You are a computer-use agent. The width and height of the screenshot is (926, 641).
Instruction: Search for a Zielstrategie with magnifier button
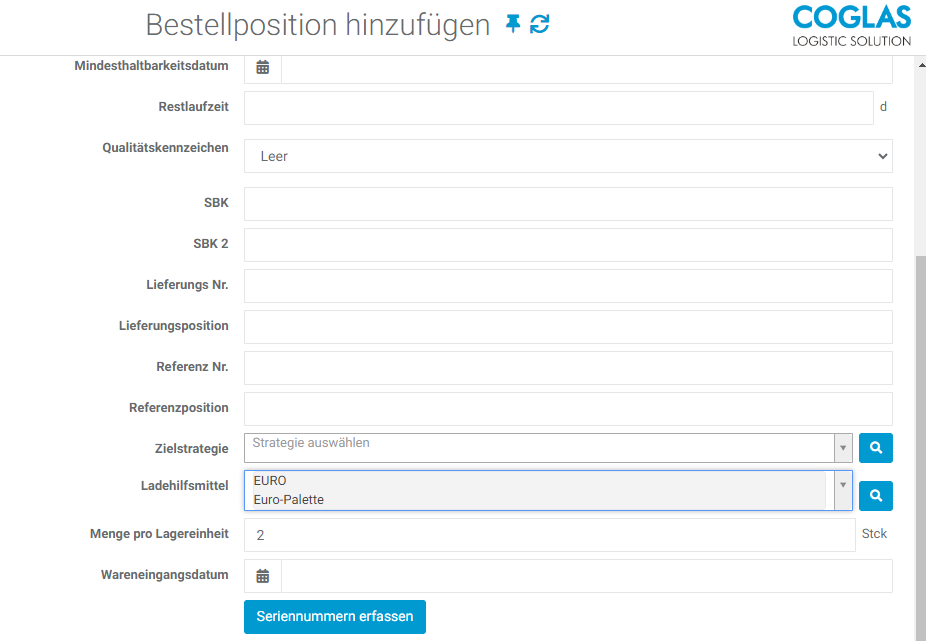pos(875,448)
